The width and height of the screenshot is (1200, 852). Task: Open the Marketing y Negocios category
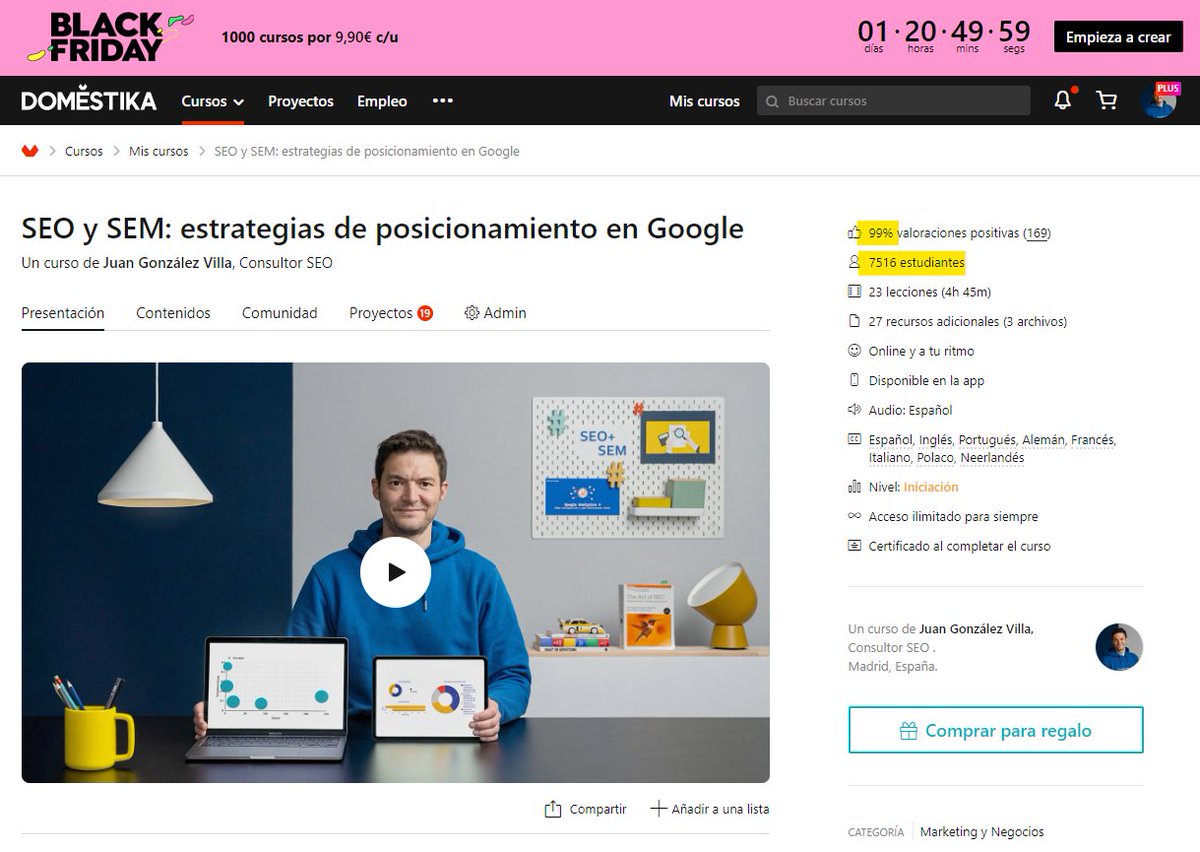982,831
